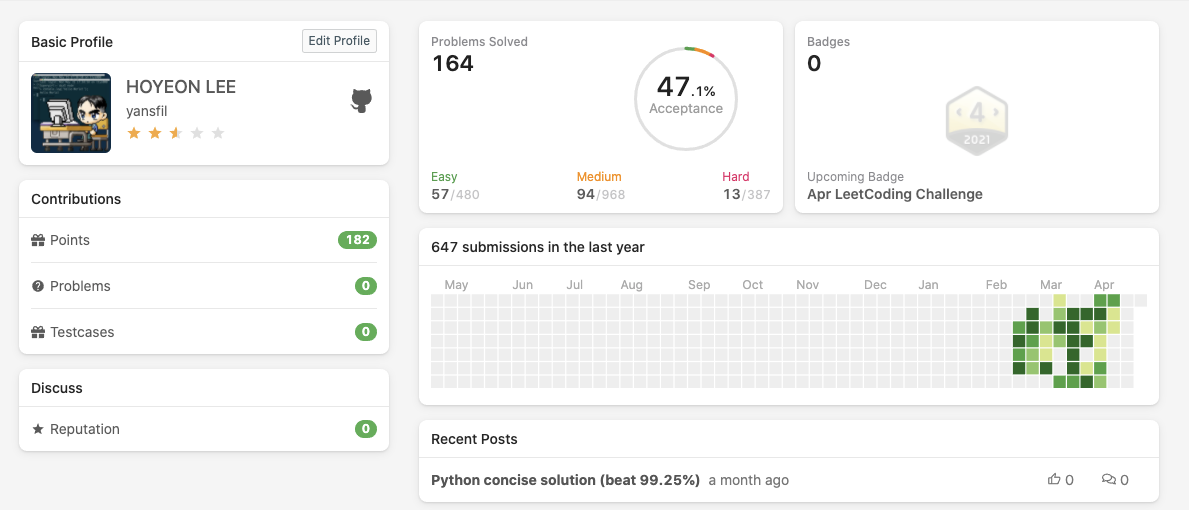
Task: Click the 182 Points badge
Action: coord(357,240)
